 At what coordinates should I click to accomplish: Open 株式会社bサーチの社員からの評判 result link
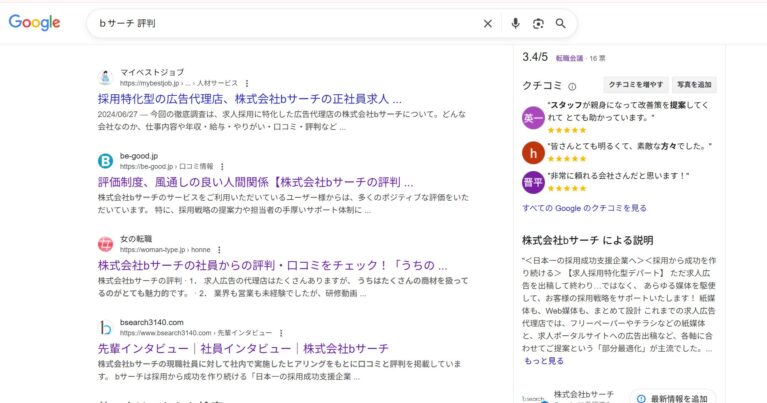pyautogui.click(x=272, y=266)
